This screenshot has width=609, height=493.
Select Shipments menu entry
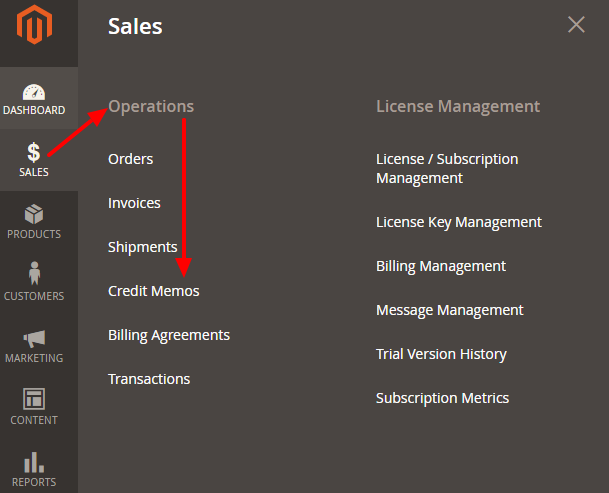point(143,247)
